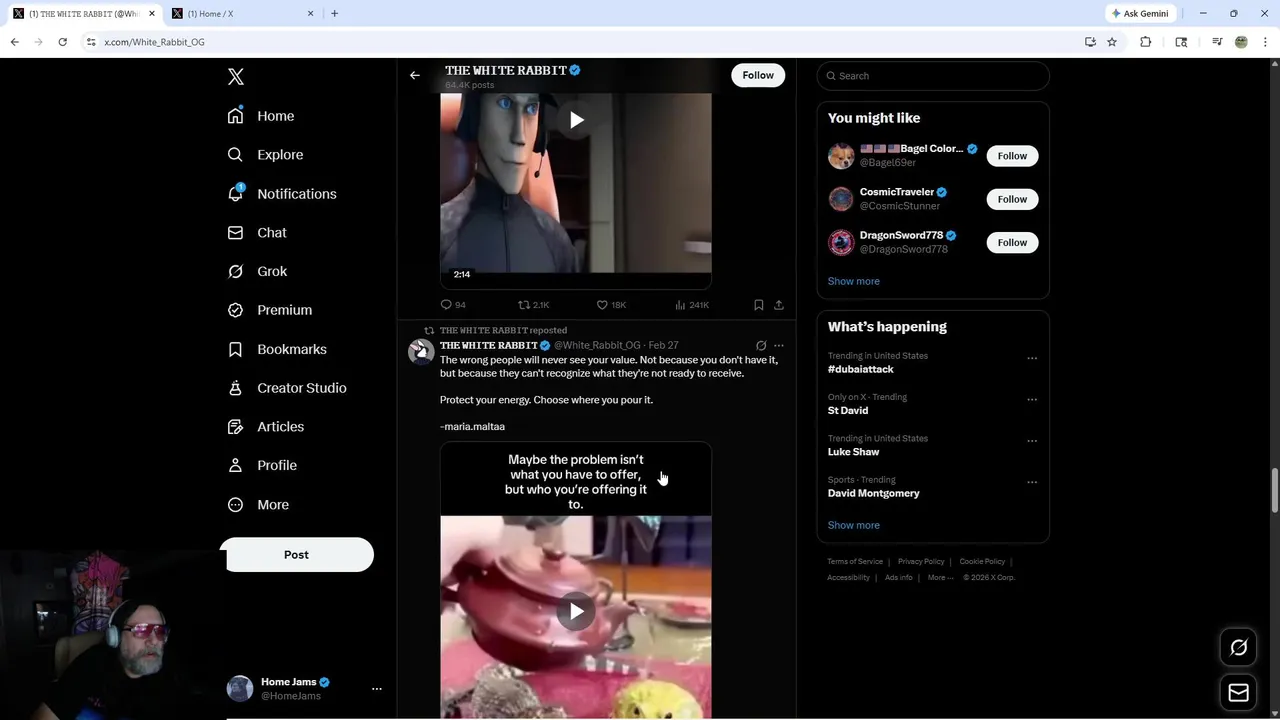
Task: Show more suggested accounts
Action: click(x=854, y=281)
